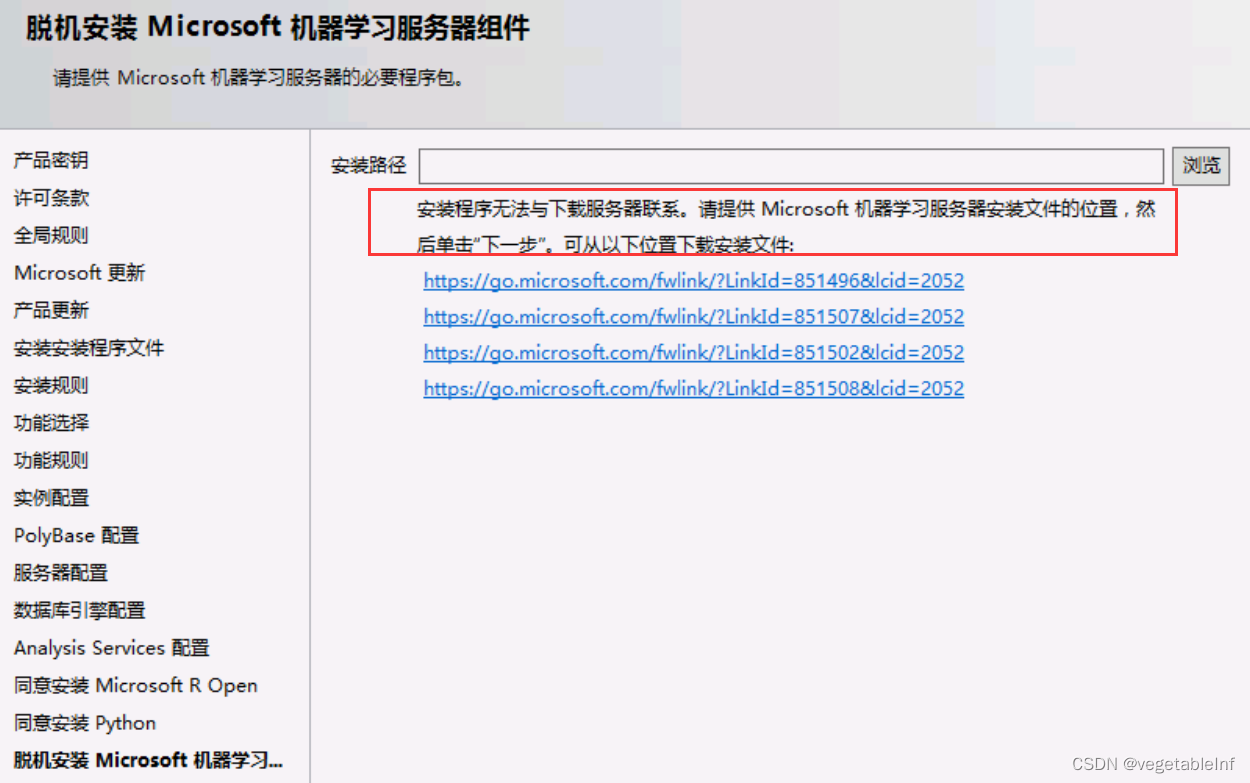This screenshot has height=783, width=1250.
Task: Open download link with LinkId=851507
Action: [x=694, y=317]
